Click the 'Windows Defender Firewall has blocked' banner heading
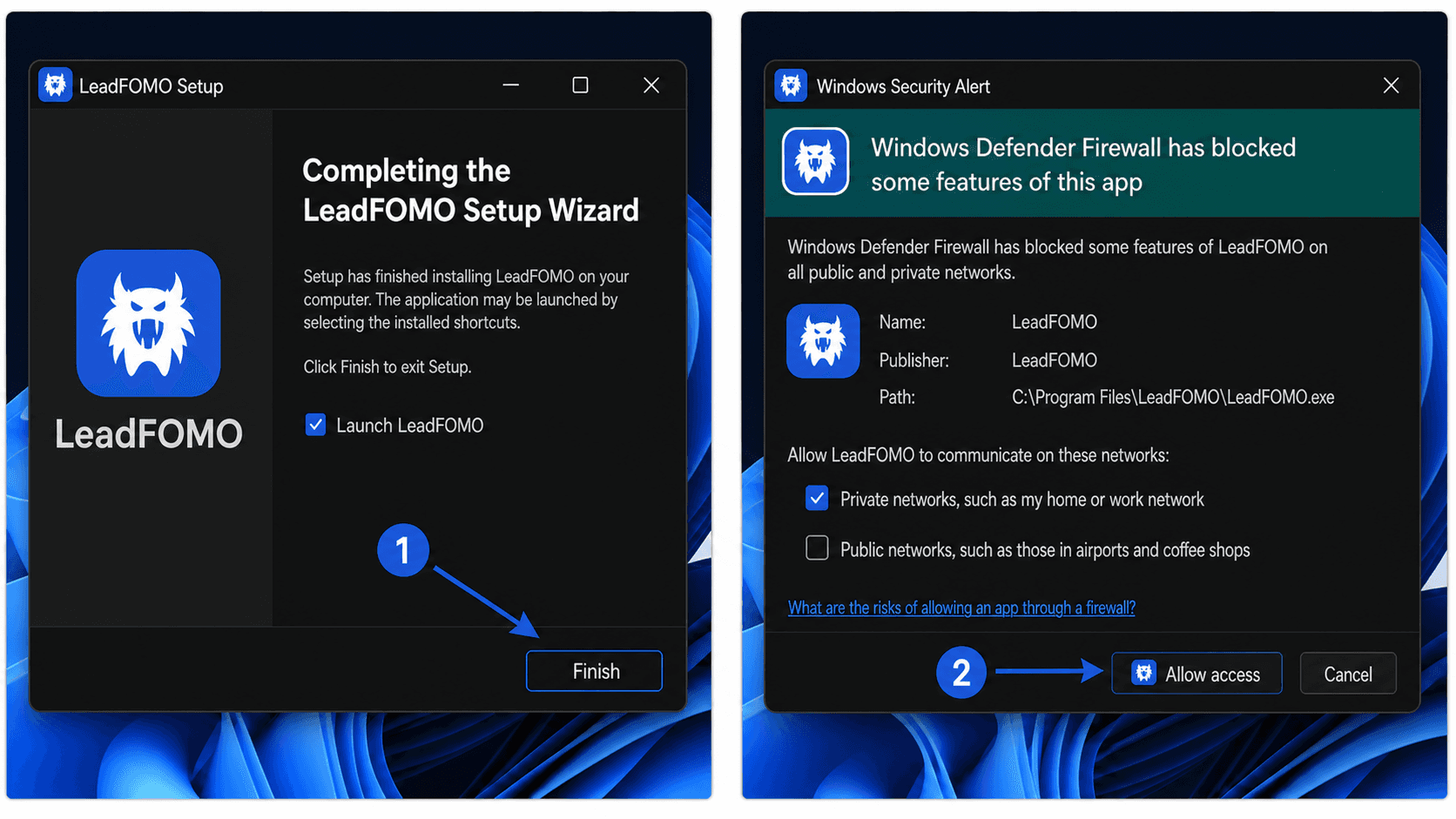The image size is (1456, 819). point(1083,164)
